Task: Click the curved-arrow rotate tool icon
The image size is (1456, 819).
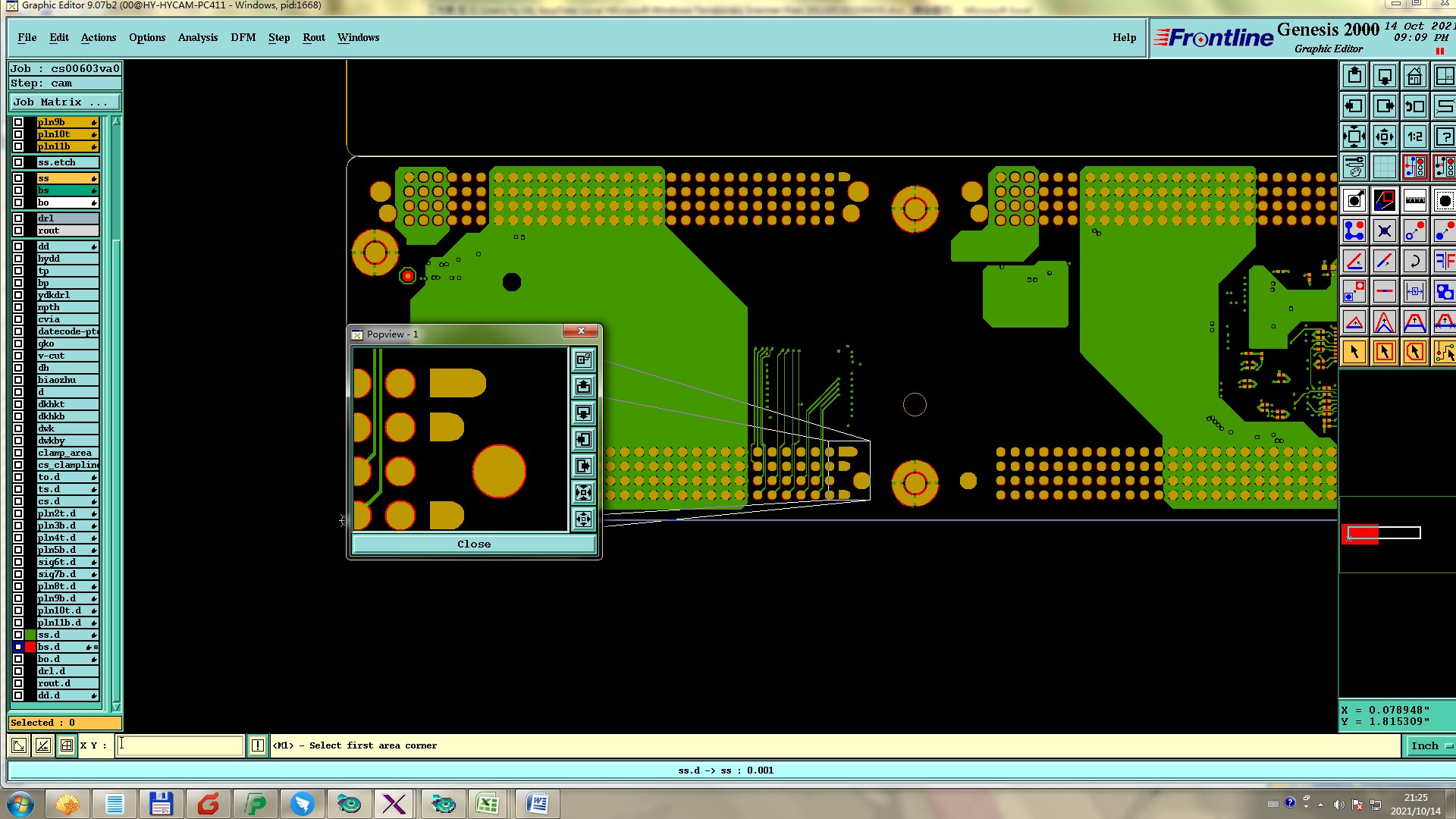Action: coord(1414,262)
